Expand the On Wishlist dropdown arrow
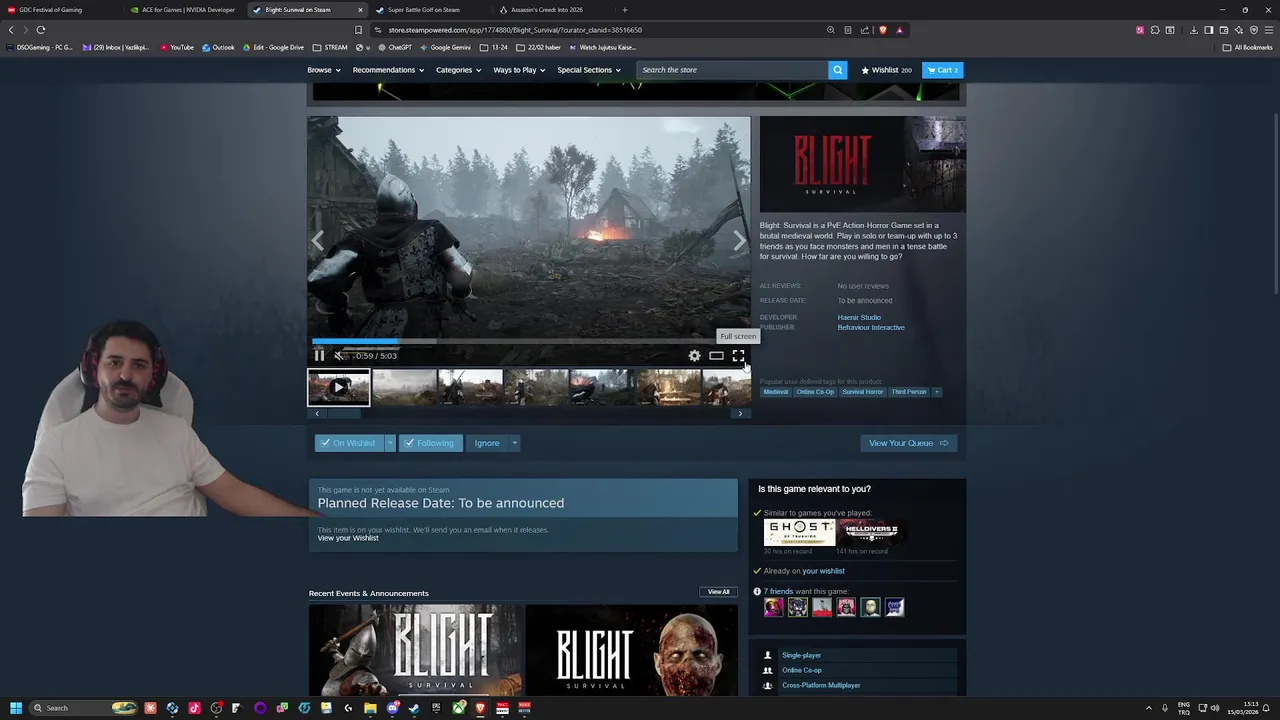Screen dimensions: 1280x720 click(x=388, y=443)
